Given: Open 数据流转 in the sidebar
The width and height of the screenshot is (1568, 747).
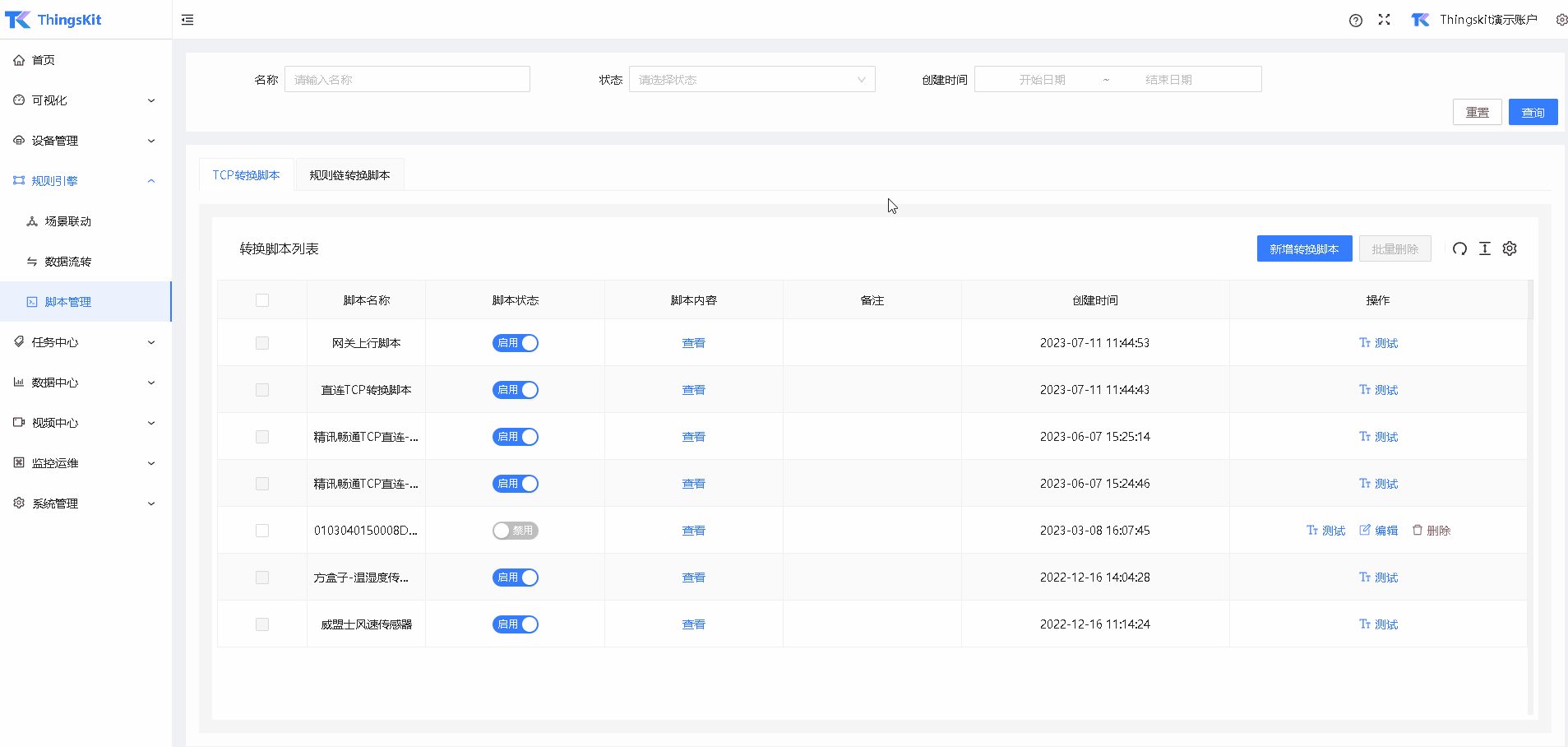Looking at the screenshot, I should tap(68, 262).
